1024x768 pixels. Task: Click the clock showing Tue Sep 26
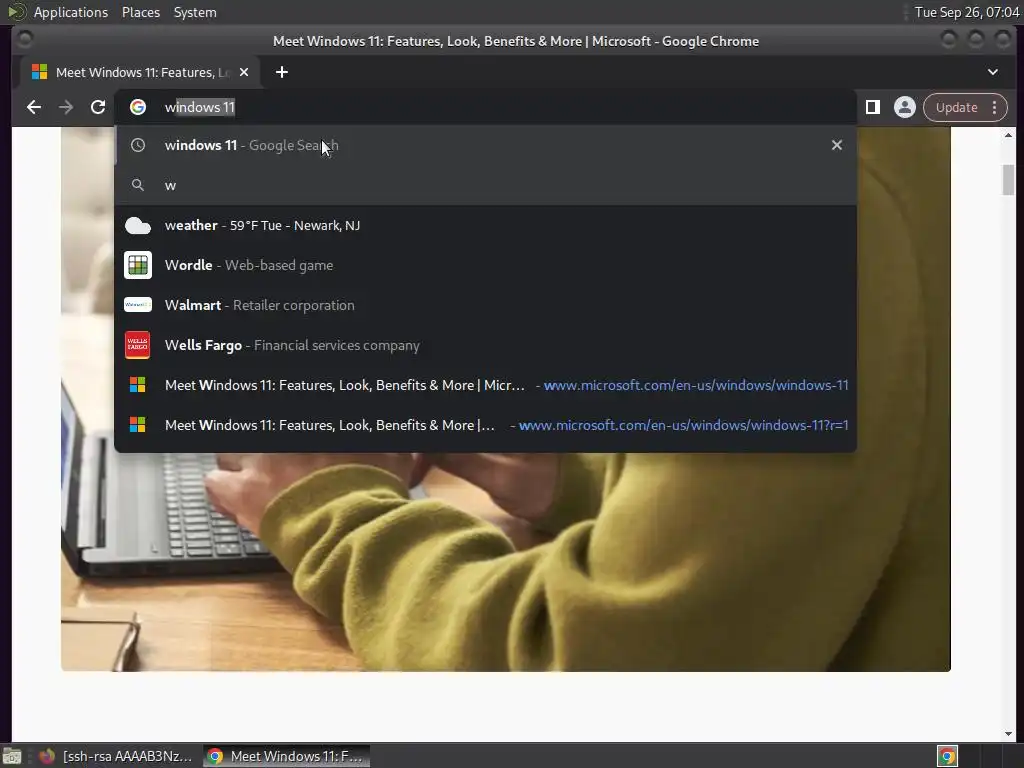pos(967,12)
